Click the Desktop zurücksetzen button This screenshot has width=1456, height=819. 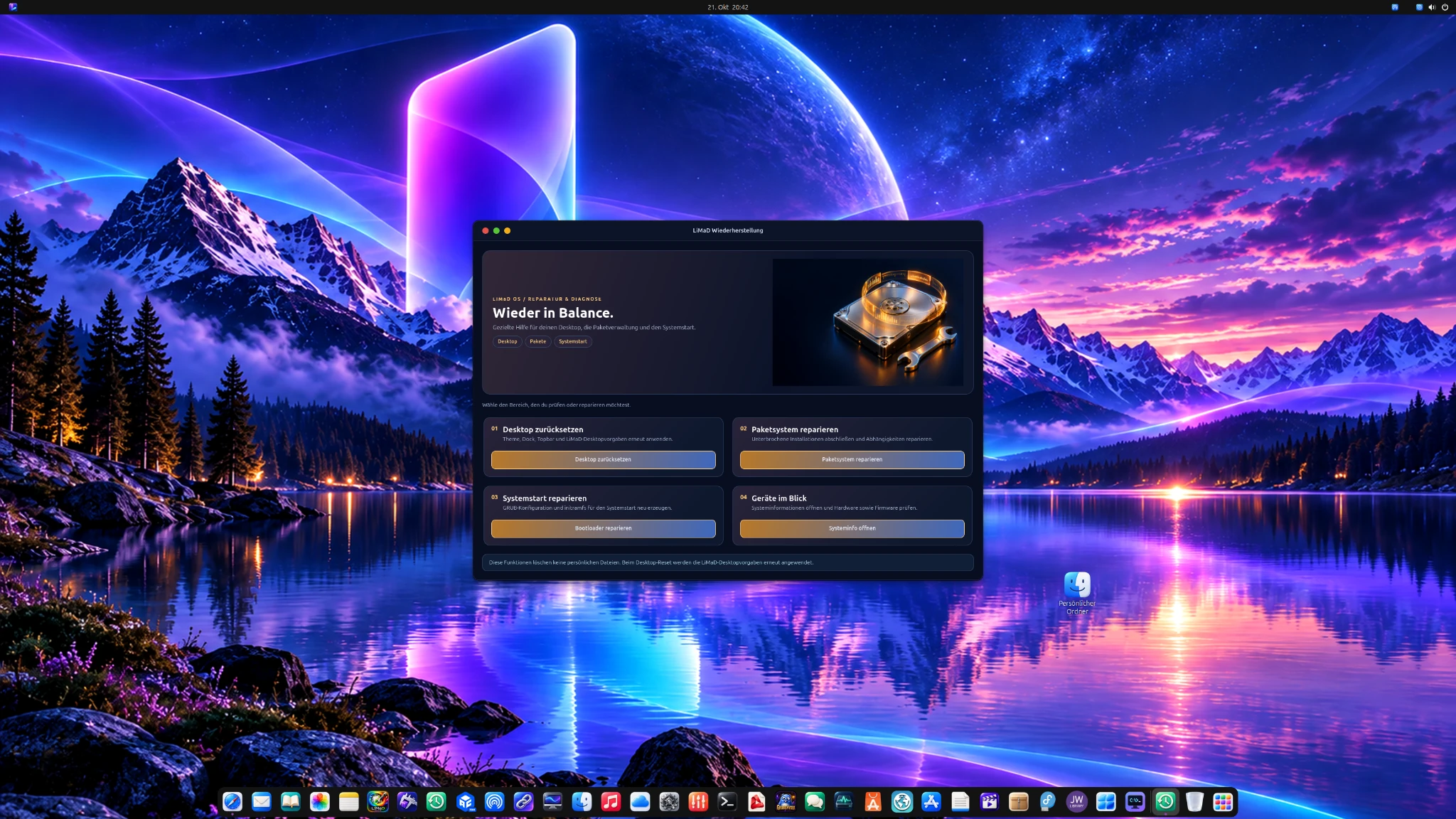click(x=603, y=459)
